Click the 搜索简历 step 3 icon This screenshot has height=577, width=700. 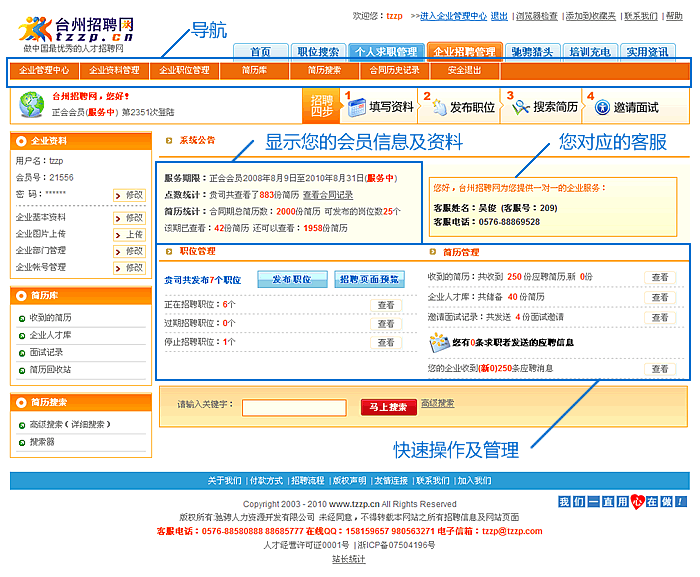[x=520, y=107]
